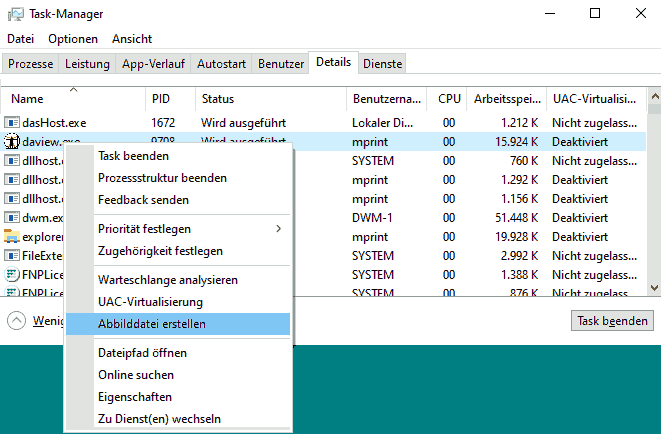This screenshot has height=434, width=661.
Task: Switch to the Leistung tab
Action: coord(87,64)
